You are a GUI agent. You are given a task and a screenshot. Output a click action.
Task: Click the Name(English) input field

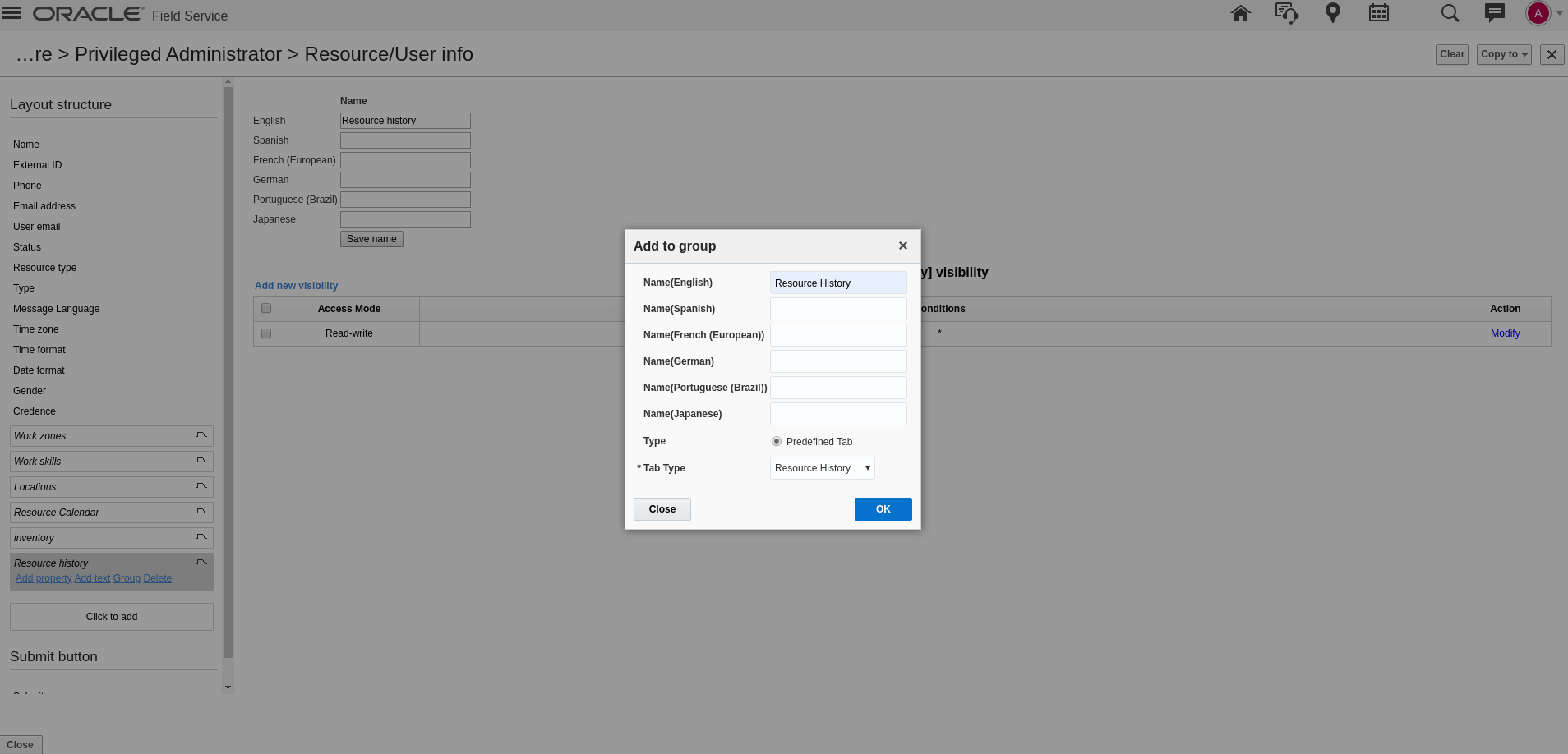coord(837,283)
